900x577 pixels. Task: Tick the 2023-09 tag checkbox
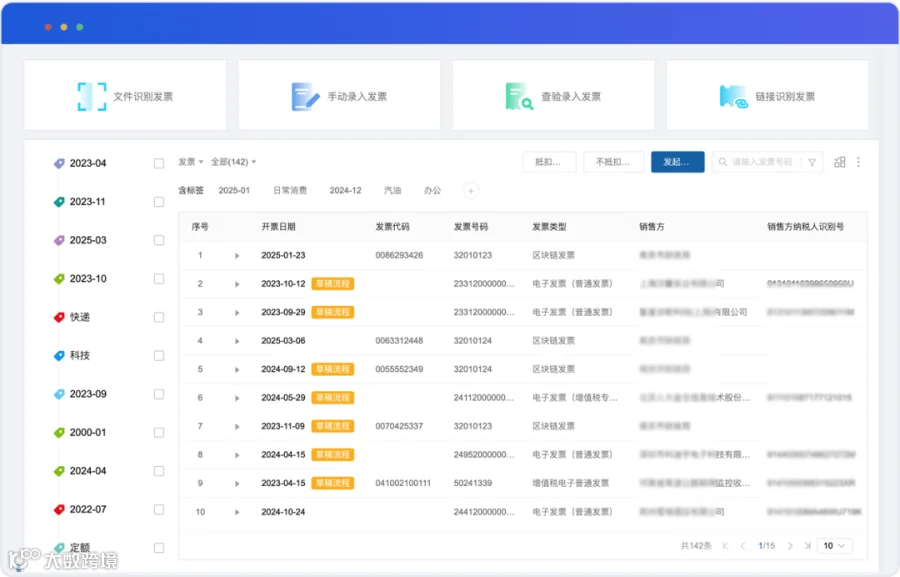[159, 394]
